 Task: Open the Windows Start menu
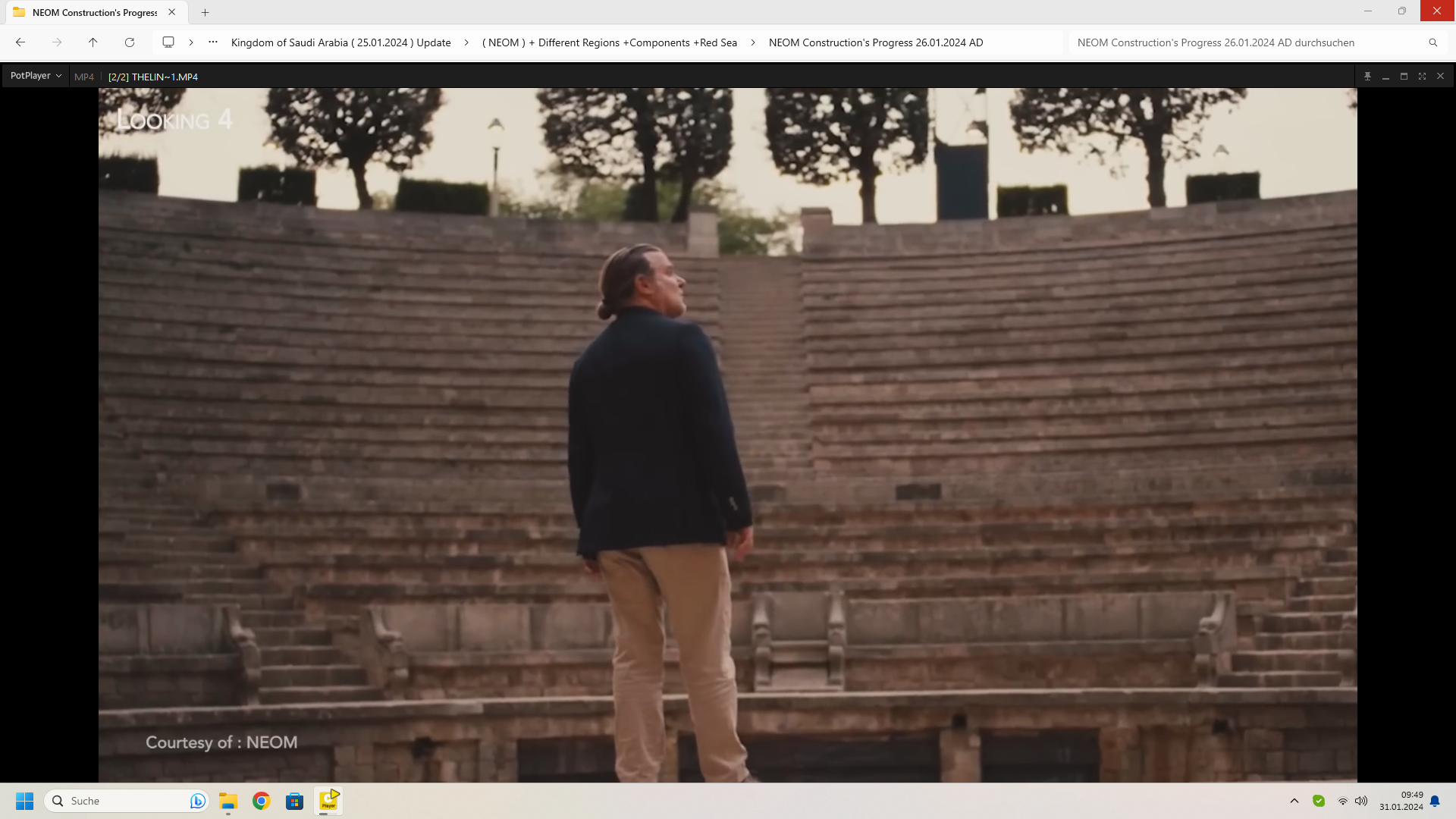pos(25,801)
